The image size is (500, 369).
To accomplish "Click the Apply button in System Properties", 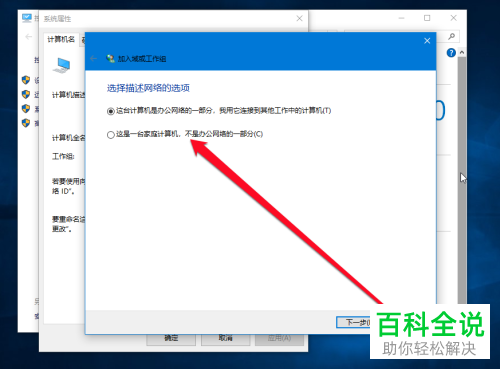I will click(279, 338).
